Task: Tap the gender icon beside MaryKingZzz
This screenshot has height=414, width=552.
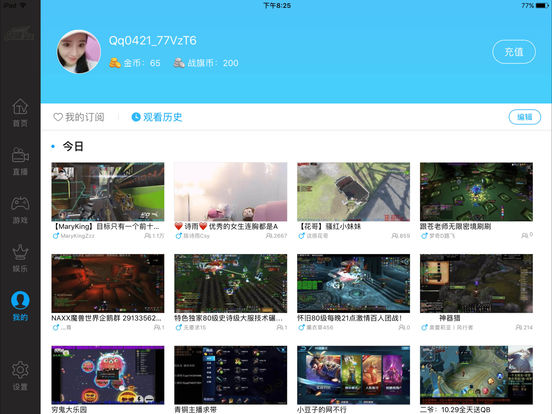Action: [56, 236]
